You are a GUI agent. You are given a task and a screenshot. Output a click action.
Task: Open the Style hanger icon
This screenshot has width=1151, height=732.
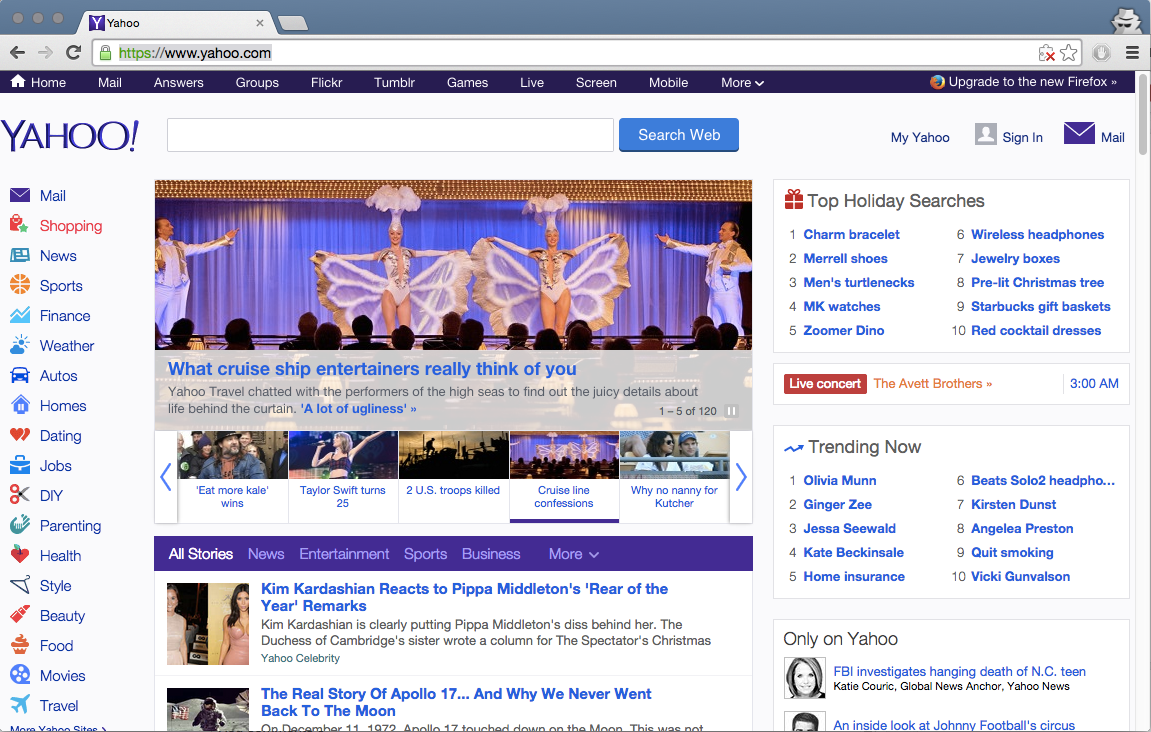tap(20, 585)
